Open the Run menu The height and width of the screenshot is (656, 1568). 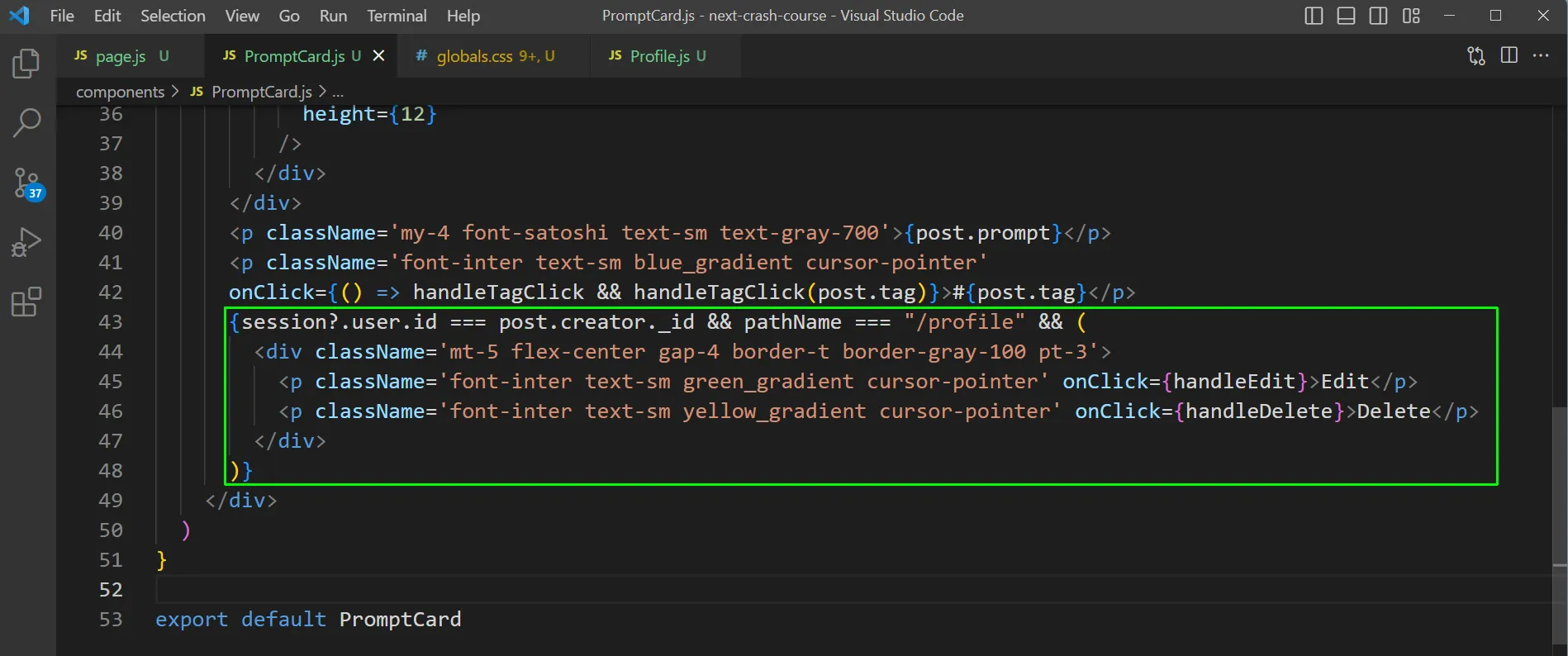333,16
